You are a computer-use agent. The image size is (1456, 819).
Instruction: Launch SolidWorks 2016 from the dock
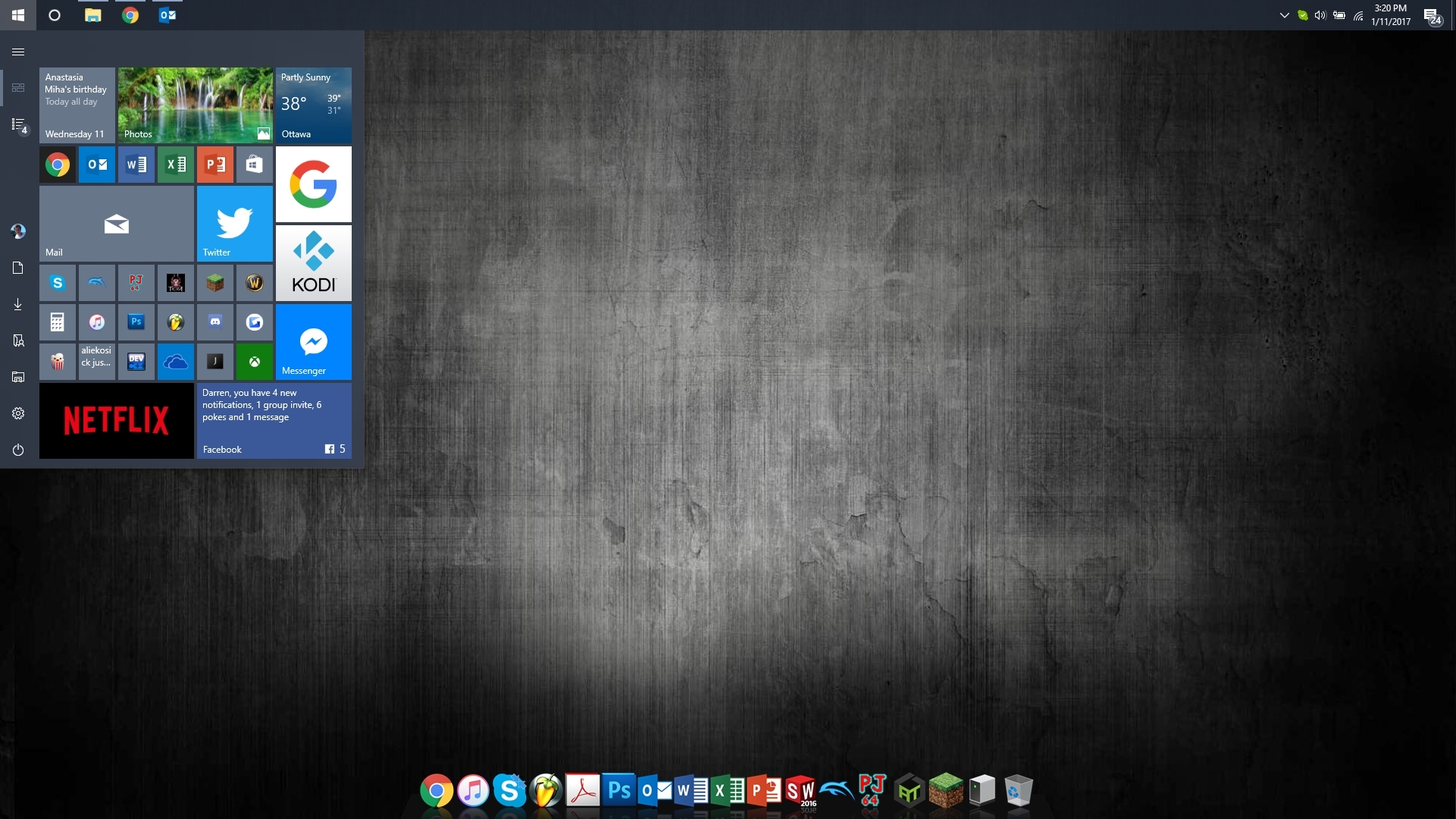pyautogui.click(x=801, y=791)
